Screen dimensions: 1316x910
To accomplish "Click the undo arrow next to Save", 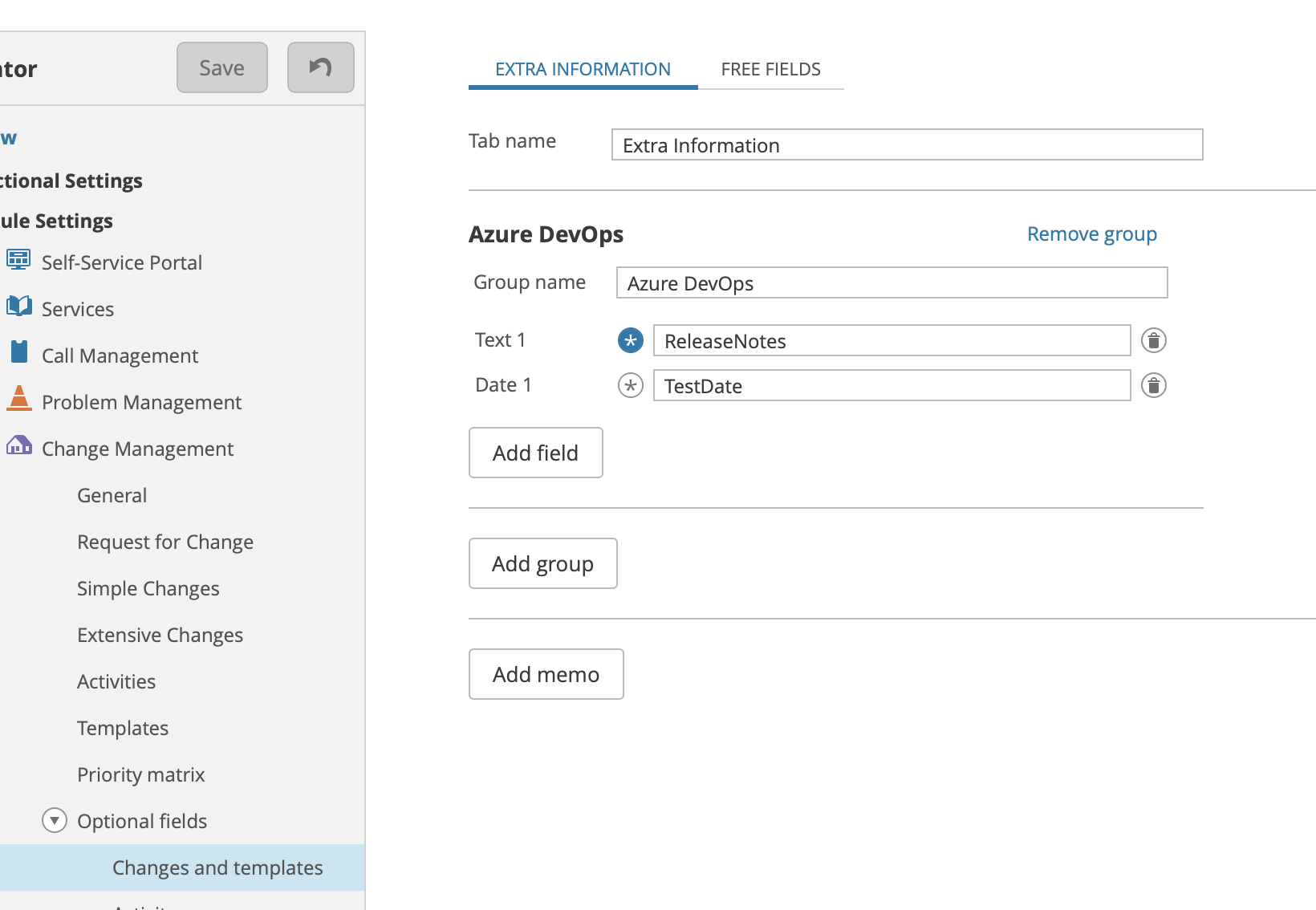I will click(320, 67).
